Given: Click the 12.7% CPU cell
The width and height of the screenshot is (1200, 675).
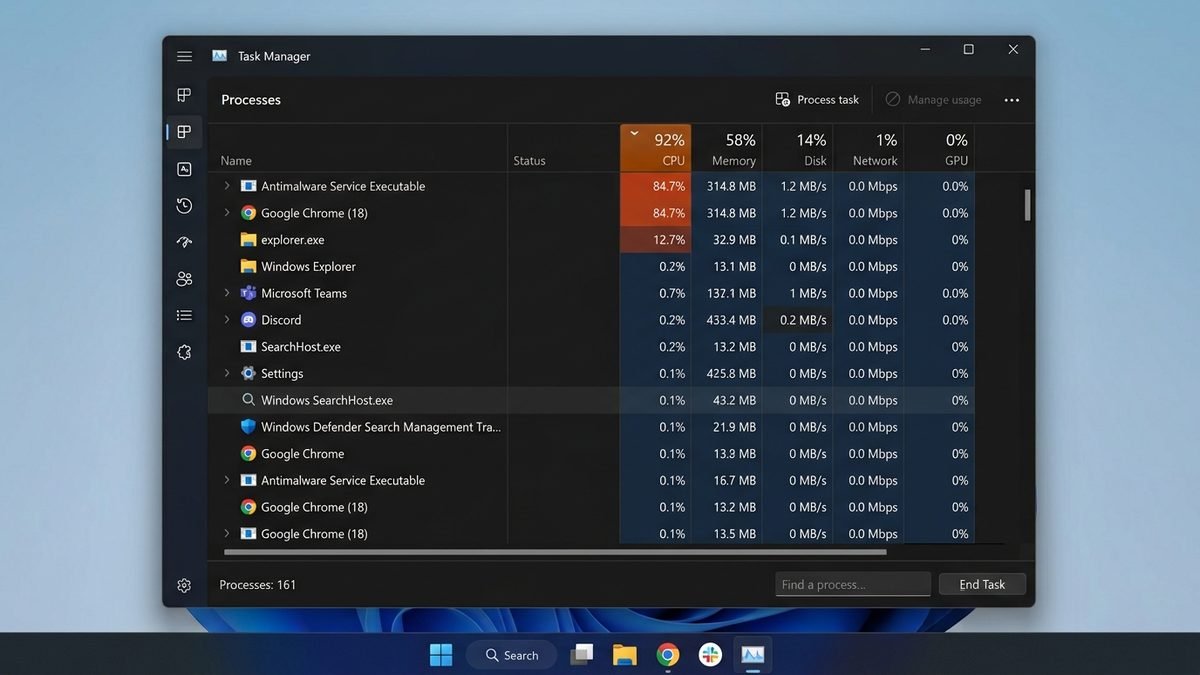Looking at the screenshot, I should point(655,240).
